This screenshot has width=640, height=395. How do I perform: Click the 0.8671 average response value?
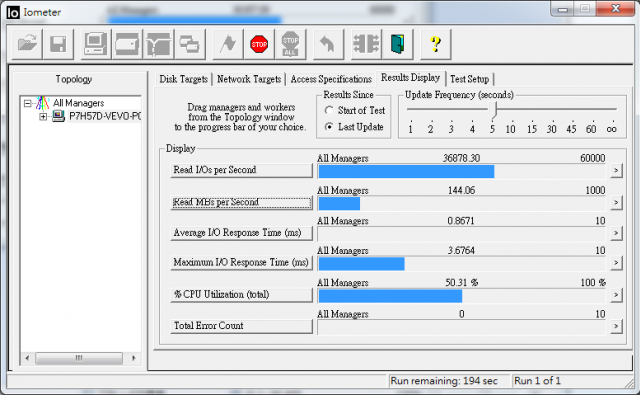(461, 221)
